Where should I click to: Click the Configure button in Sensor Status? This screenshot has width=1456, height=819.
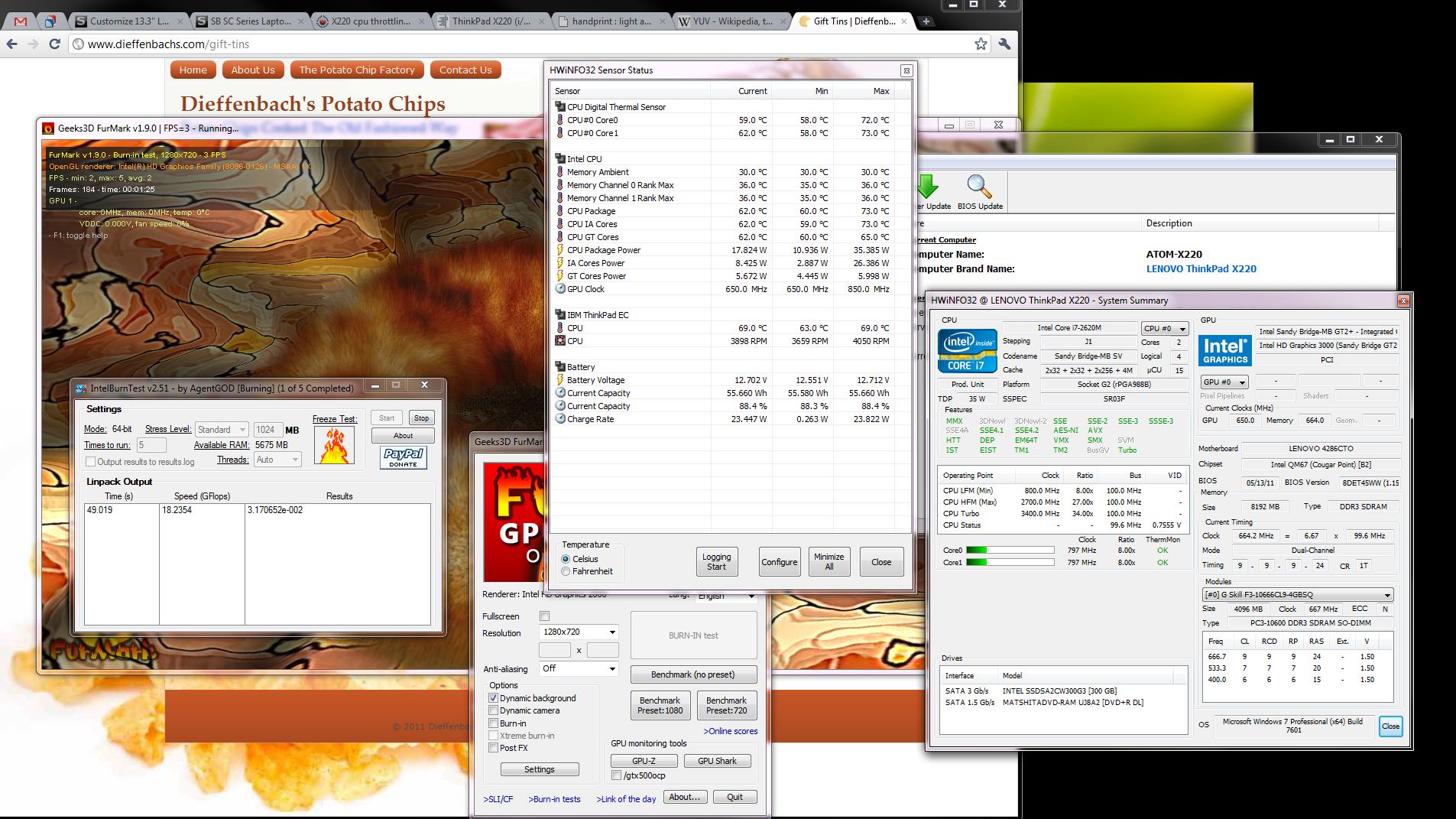pyautogui.click(x=779, y=562)
